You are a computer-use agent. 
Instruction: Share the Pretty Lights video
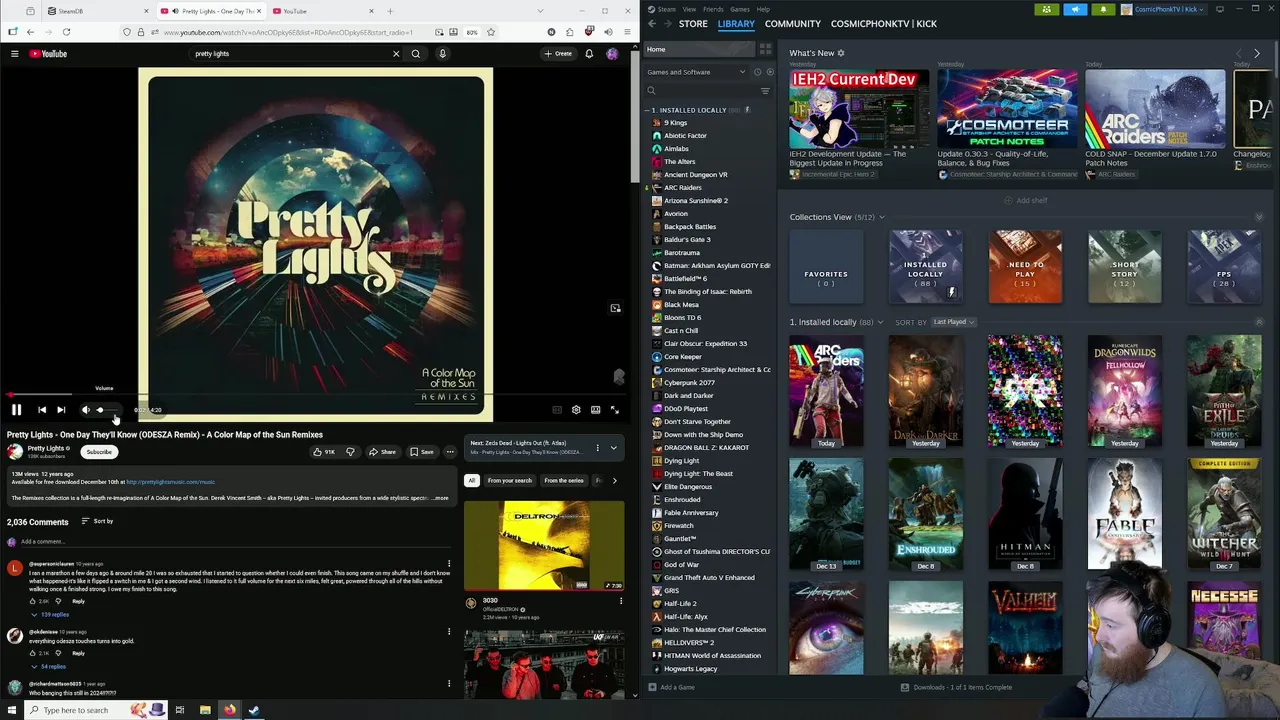point(382,452)
